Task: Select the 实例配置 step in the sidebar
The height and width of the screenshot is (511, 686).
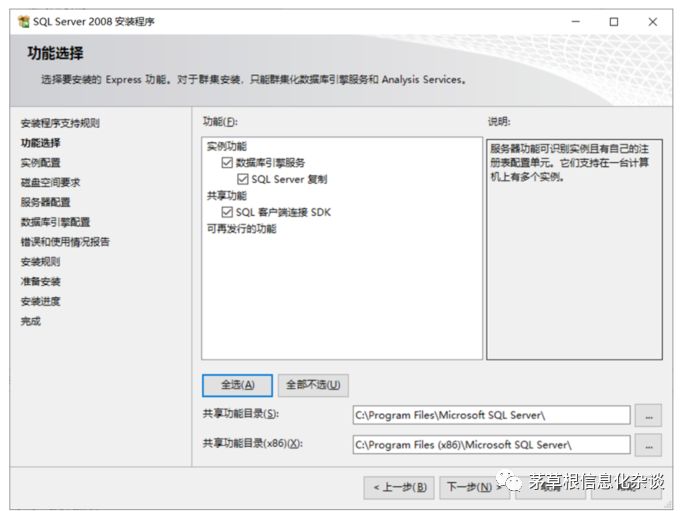Action: point(41,163)
